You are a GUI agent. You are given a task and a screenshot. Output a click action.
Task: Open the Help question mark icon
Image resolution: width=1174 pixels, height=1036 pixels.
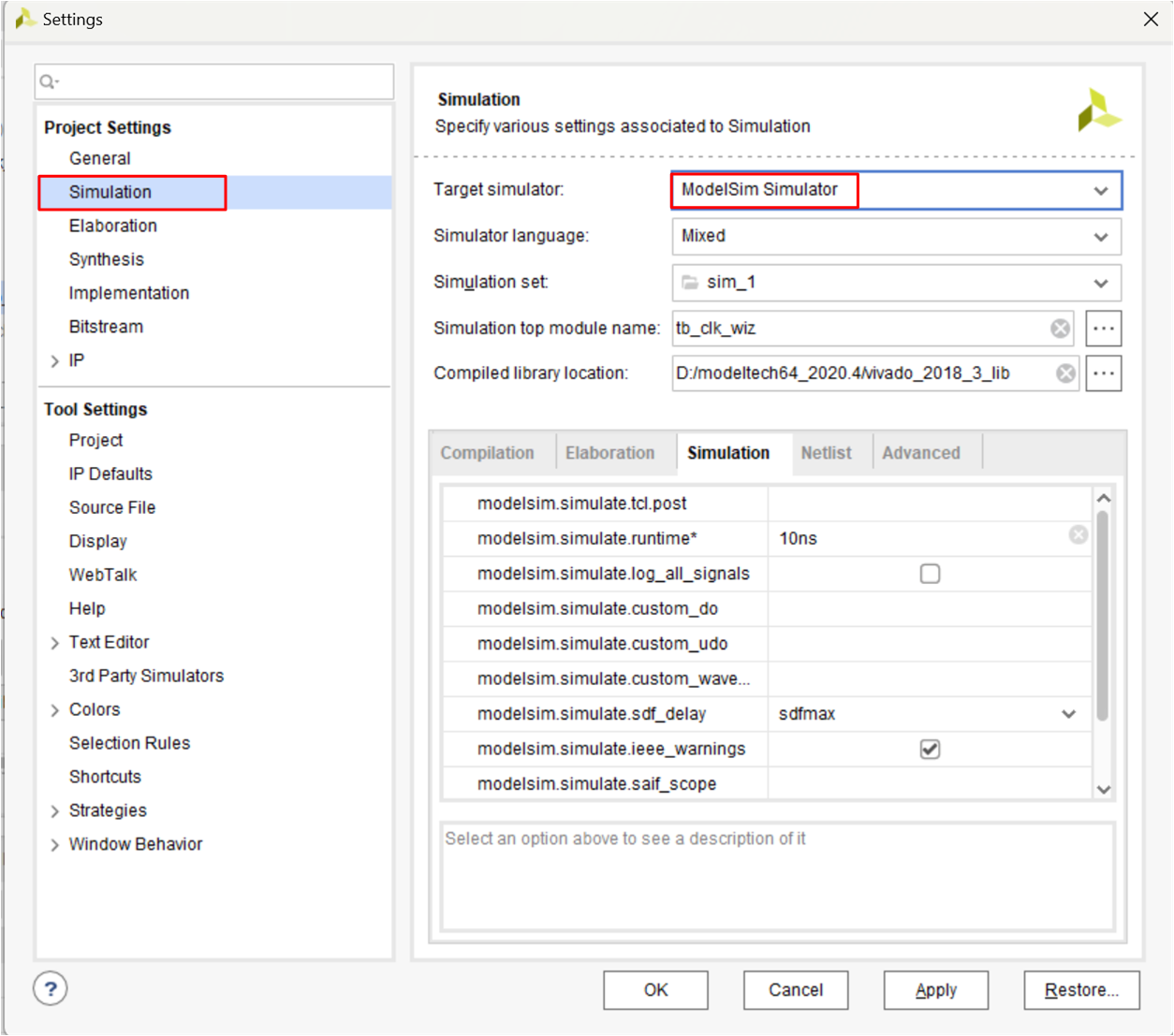pyautogui.click(x=50, y=988)
